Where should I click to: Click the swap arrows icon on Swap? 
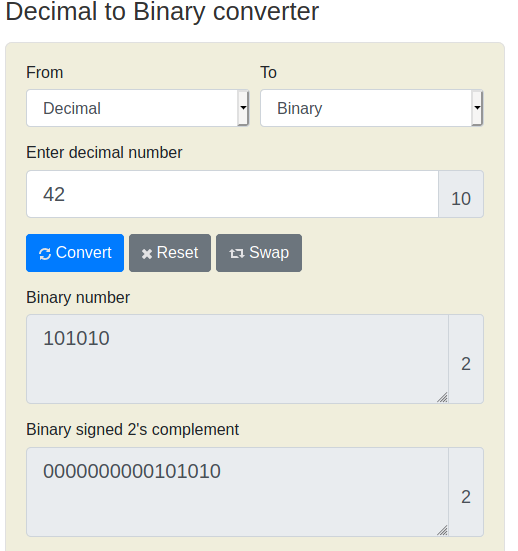(x=237, y=253)
